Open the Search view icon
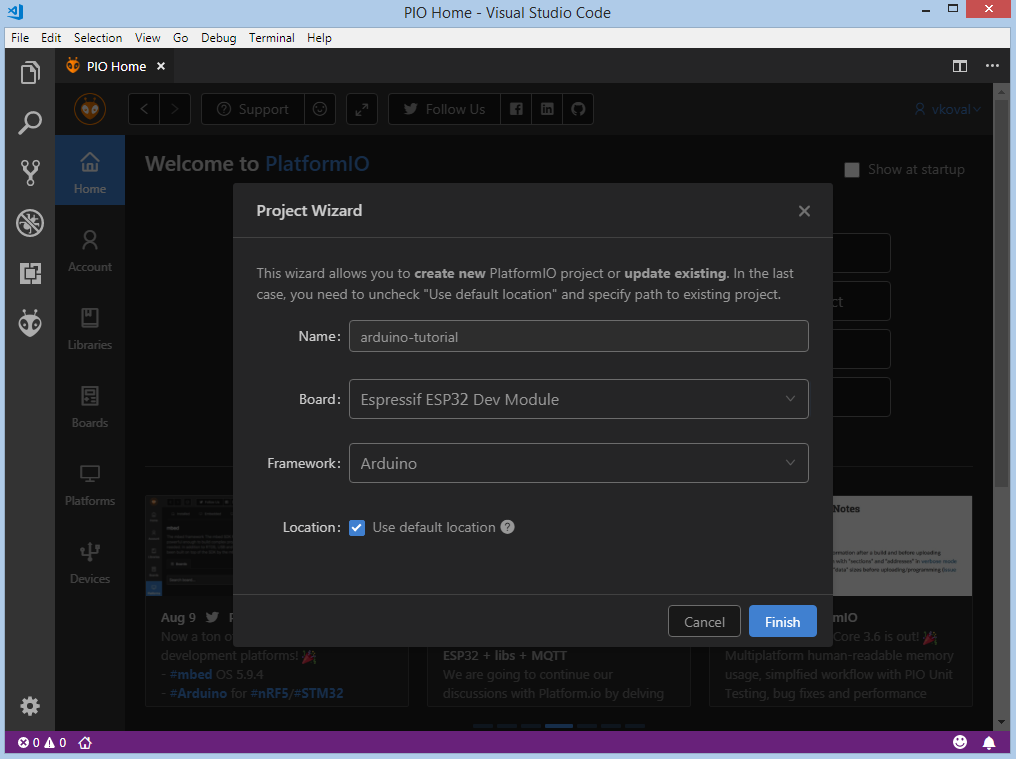Screen dimensions: 1016x759 [x=30, y=123]
